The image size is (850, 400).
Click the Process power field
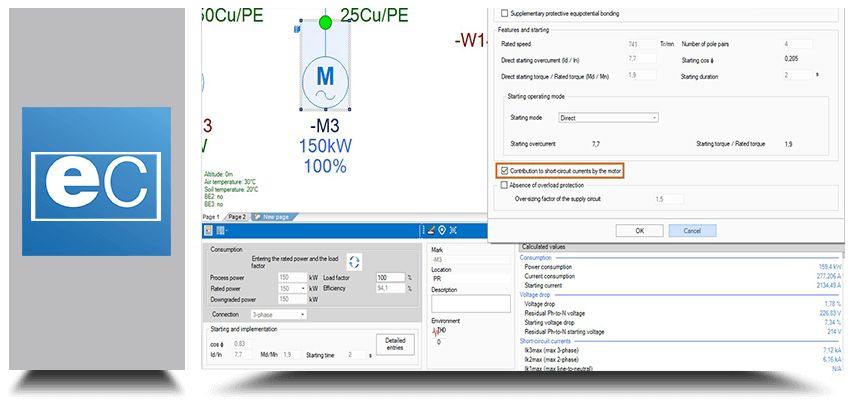tap(292, 278)
